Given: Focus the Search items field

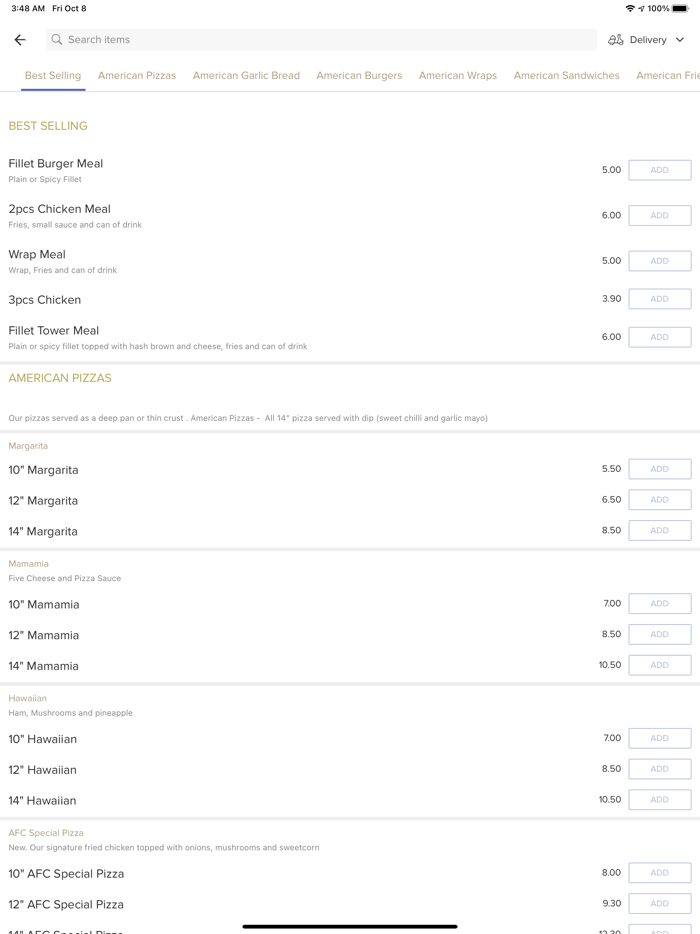Looking at the screenshot, I should [x=320, y=40].
